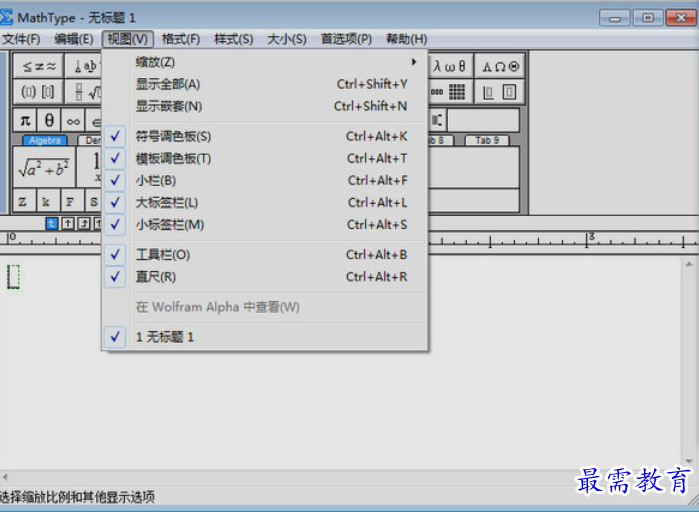Select window entry 1 无标题 1
699x512 pixels.
[266, 337]
